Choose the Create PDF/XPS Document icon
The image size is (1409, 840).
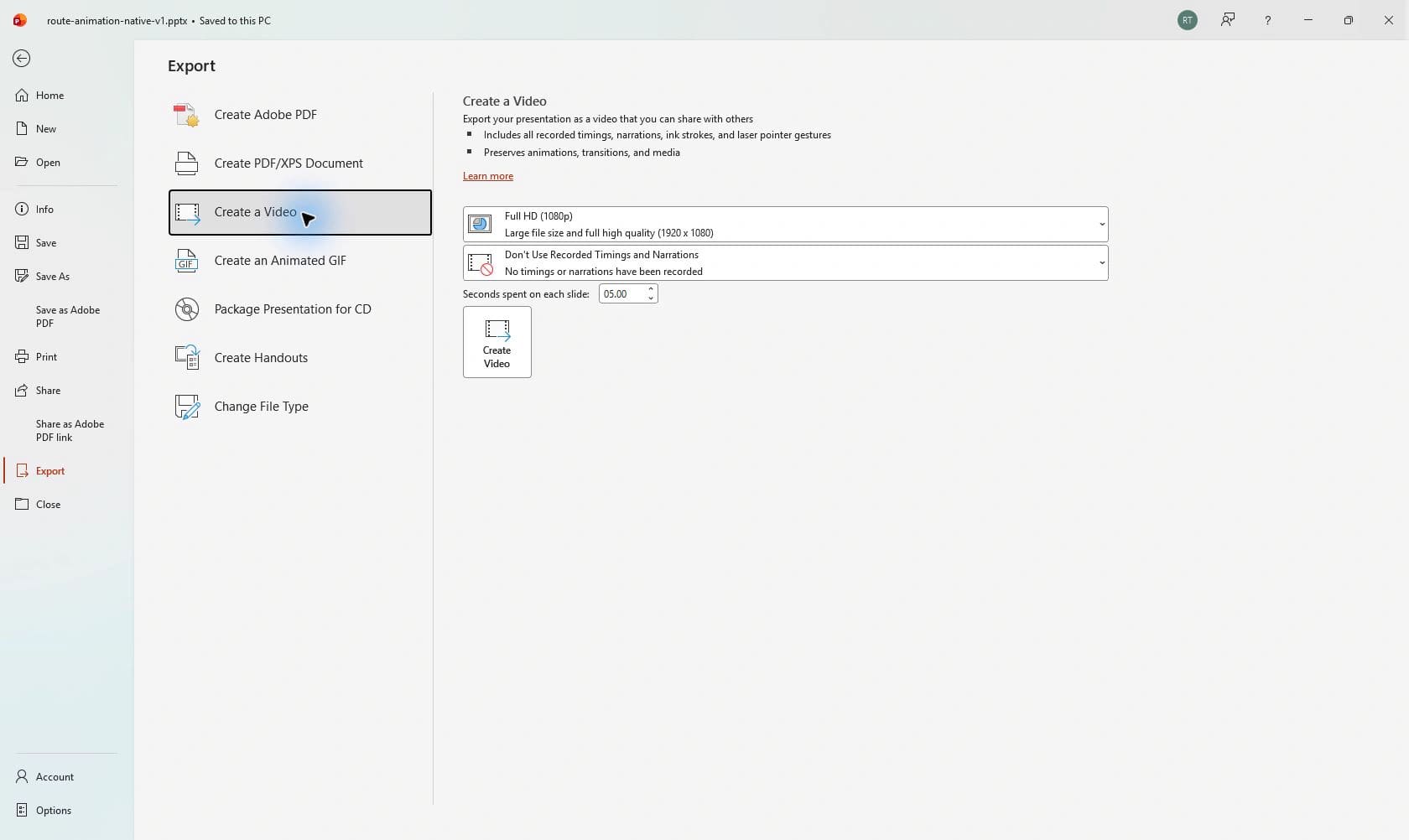pyautogui.click(x=186, y=163)
